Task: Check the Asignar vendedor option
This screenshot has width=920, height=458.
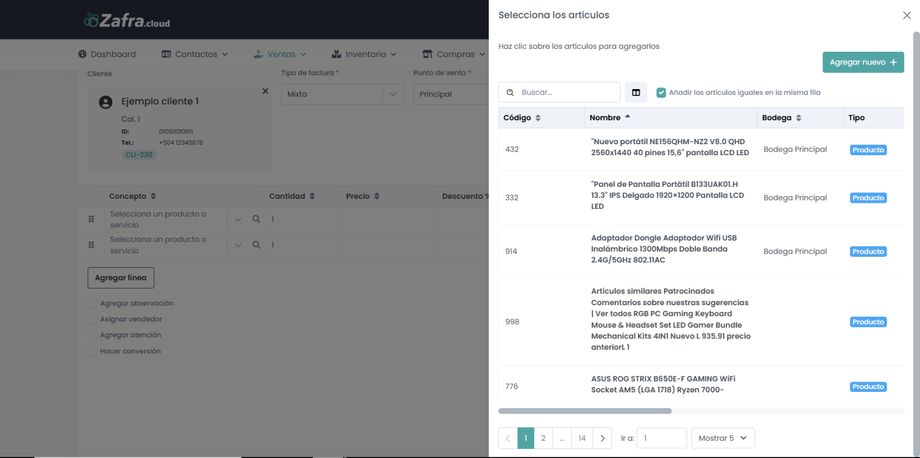Action: pos(92,319)
